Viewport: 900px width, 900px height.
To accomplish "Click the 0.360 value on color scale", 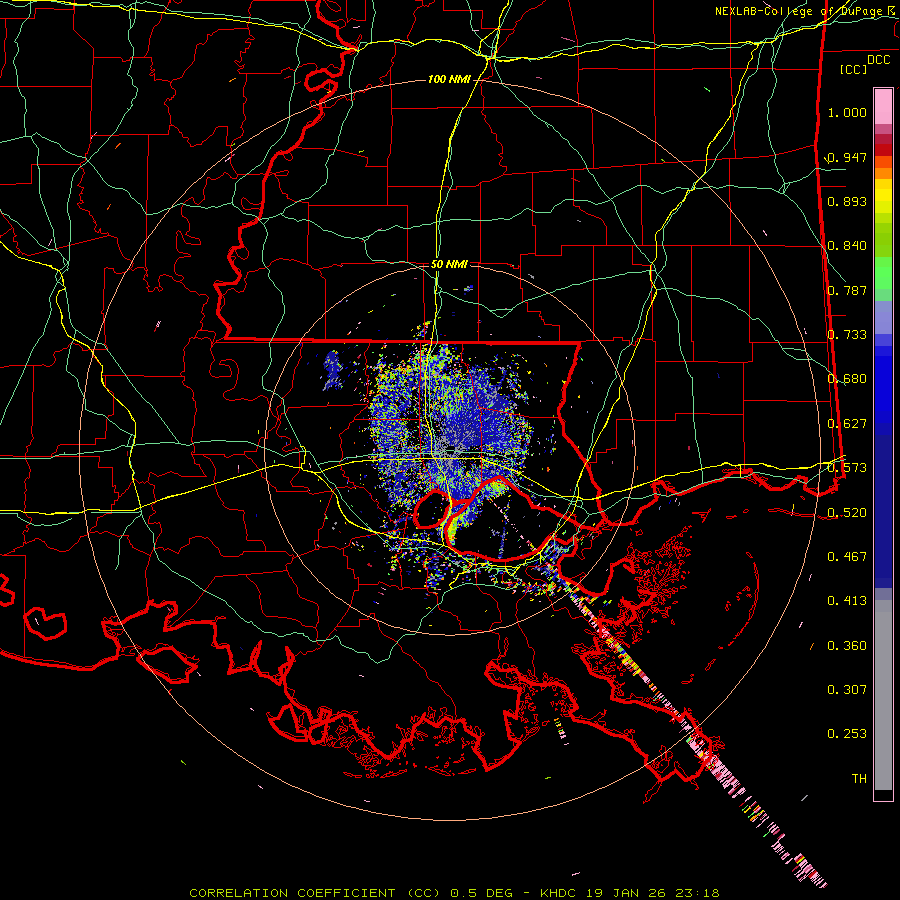I will [847, 646].
